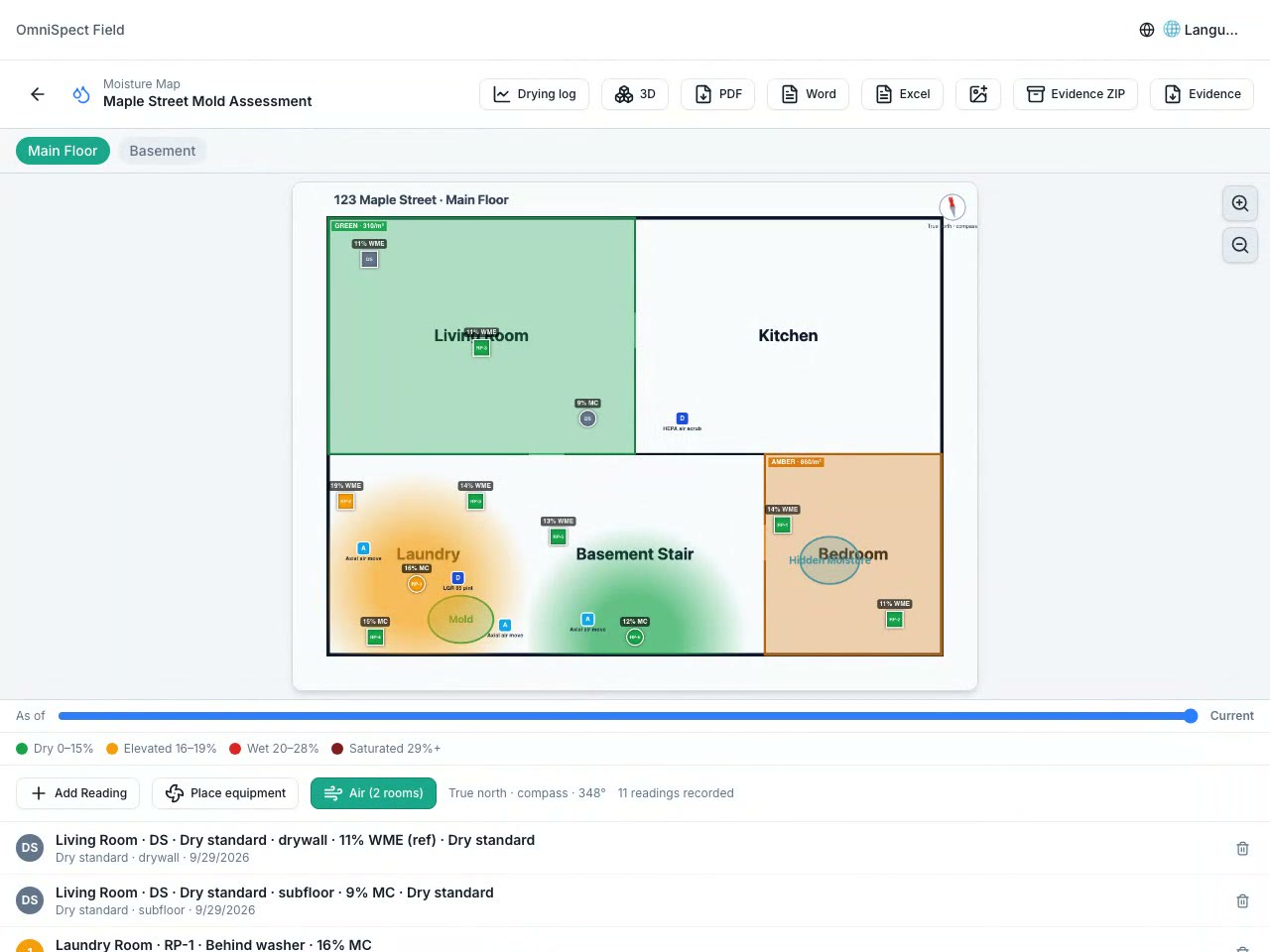Click the As of timeline slider handle
Image resolution: width=1270 pixels, height=952 pixels.
pyautogui.click(x=1191, y=716)
